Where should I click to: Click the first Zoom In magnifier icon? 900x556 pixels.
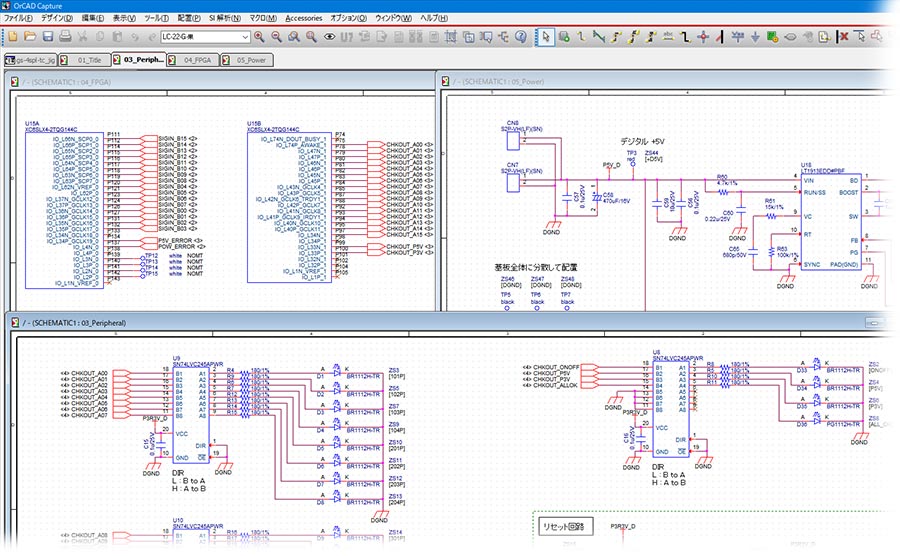click(259, 37)
